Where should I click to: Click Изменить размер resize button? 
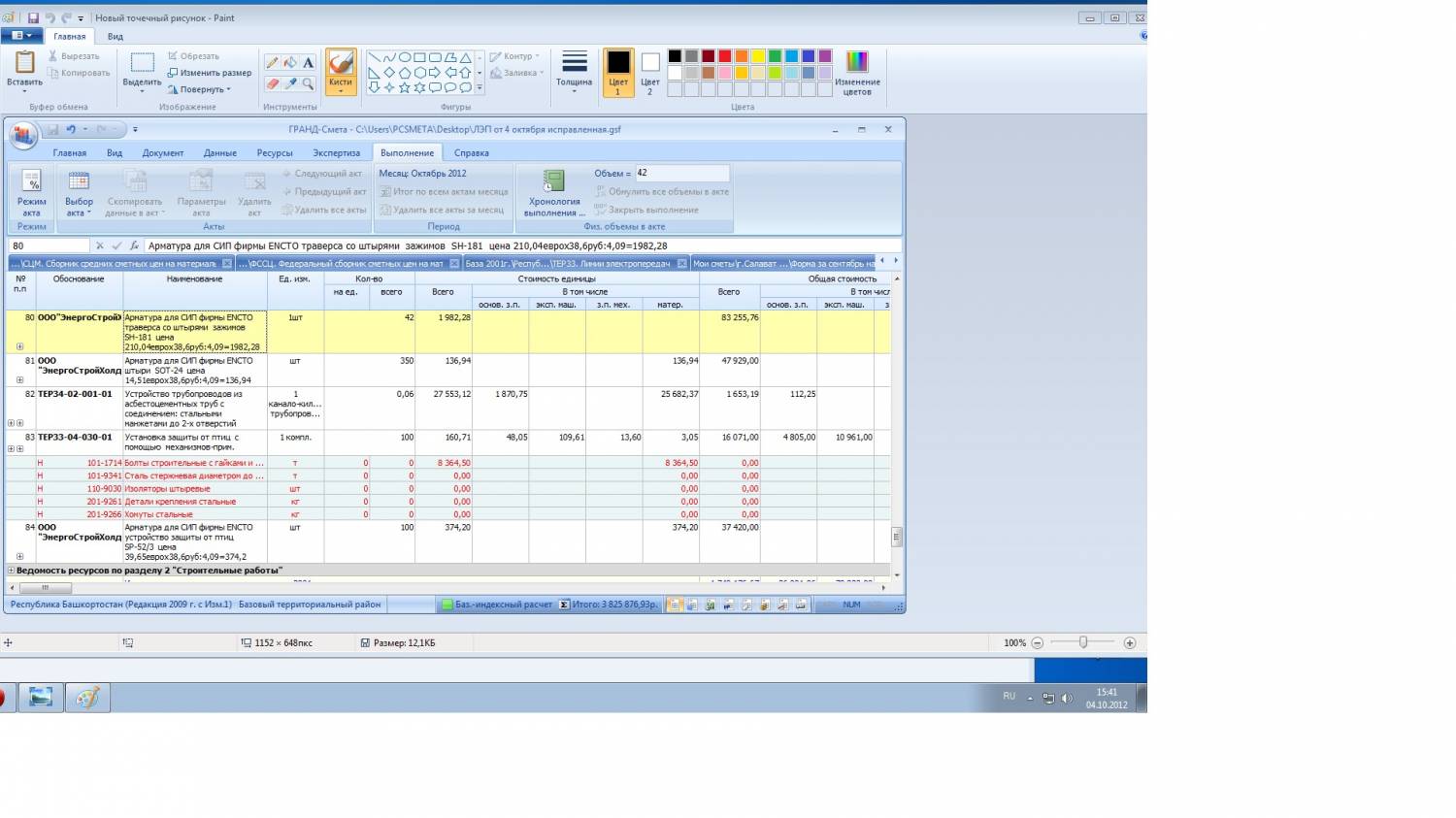(x=210, y=73)
